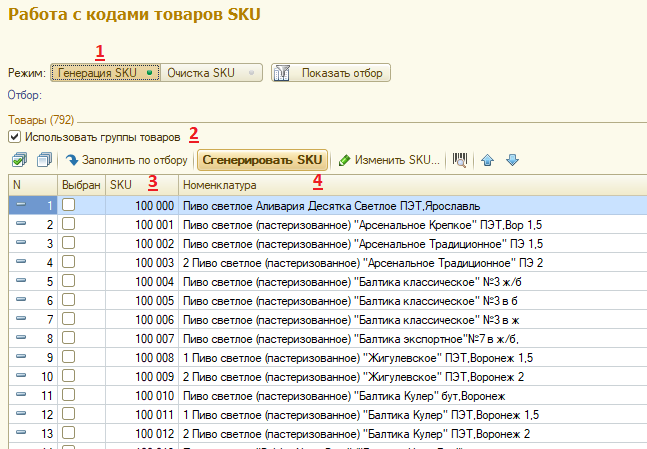Check the Выбран box for row 12
This screenshot has height=449, width=647.
coord(68,414)
